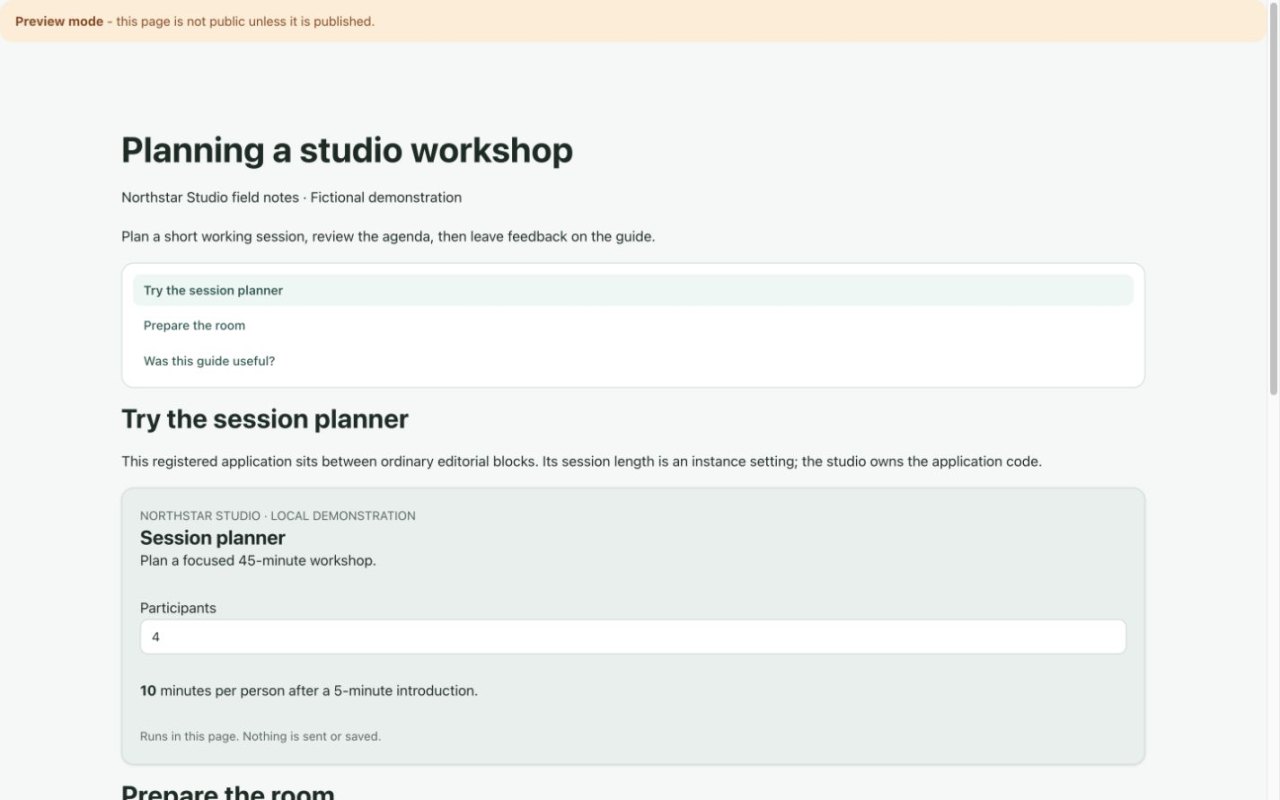Click the 'Prepare the room' section heading
The image size is (1280, 800).
[228, 791]
